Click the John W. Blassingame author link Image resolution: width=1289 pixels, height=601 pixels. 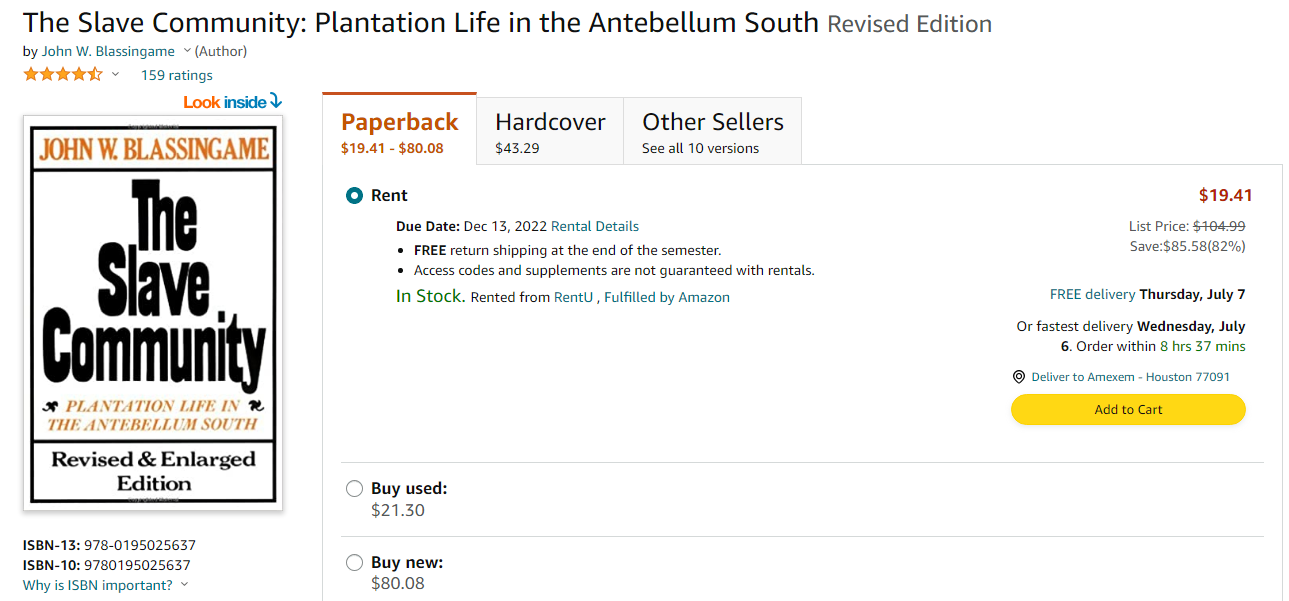click(108, 51)
